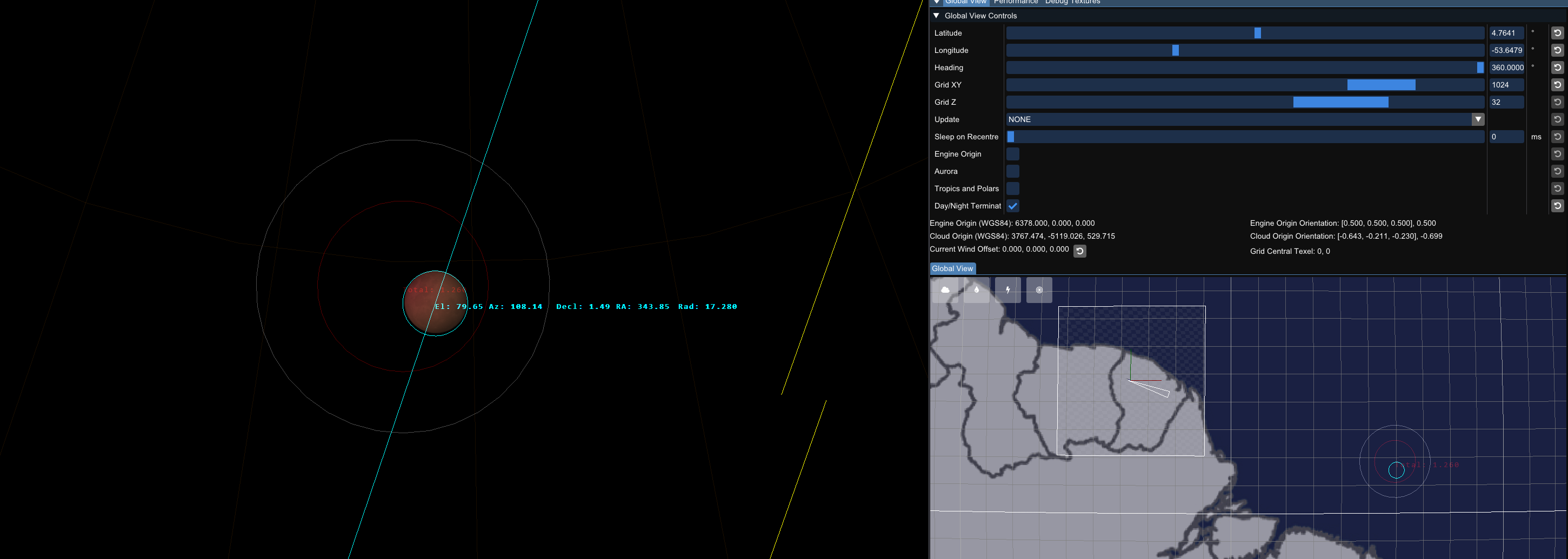This screenshot has height=559, width=1568.
Task: Adjust the Heading slider
Action: click(1245, 68)
